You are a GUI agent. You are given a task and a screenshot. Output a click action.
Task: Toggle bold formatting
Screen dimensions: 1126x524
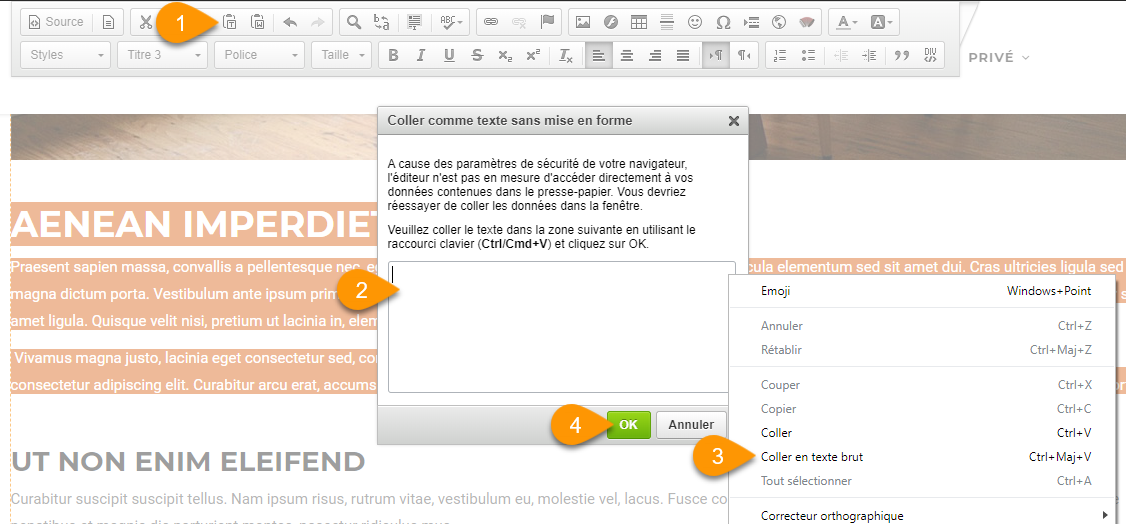[x=393, y=55]
